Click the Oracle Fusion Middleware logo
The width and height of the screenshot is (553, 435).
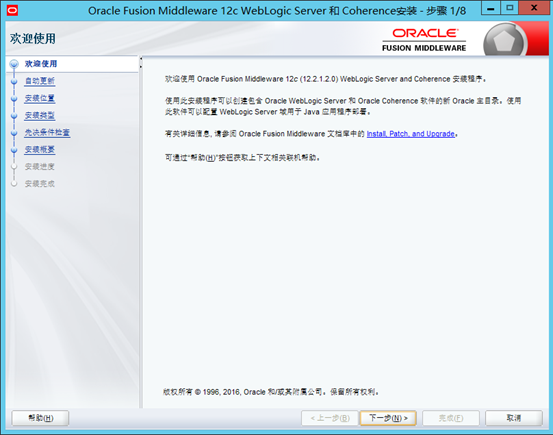(x=424, y=40)
